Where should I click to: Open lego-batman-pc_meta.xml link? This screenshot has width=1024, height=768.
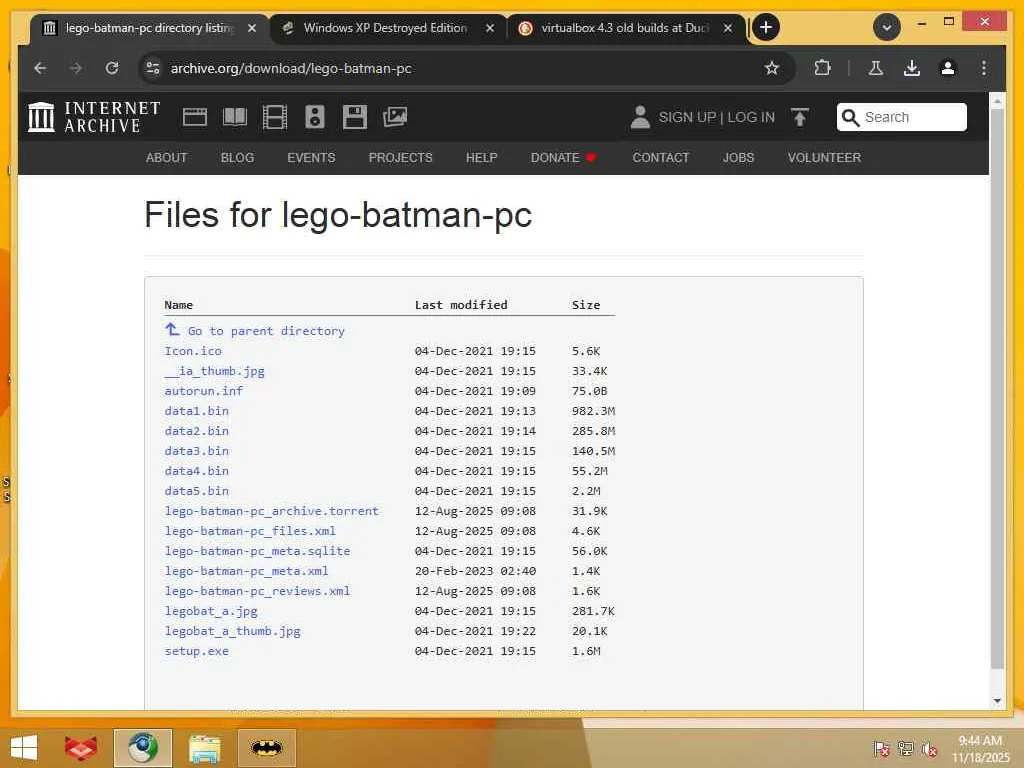point(246,571)
